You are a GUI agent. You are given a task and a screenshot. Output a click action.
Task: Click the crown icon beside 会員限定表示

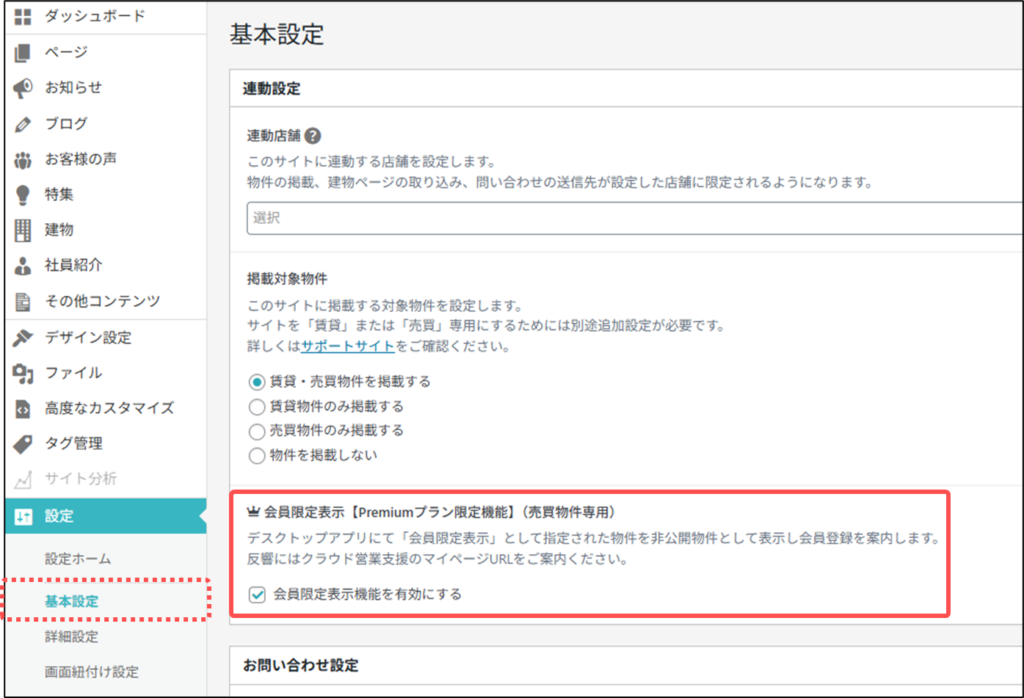[253, 513]
